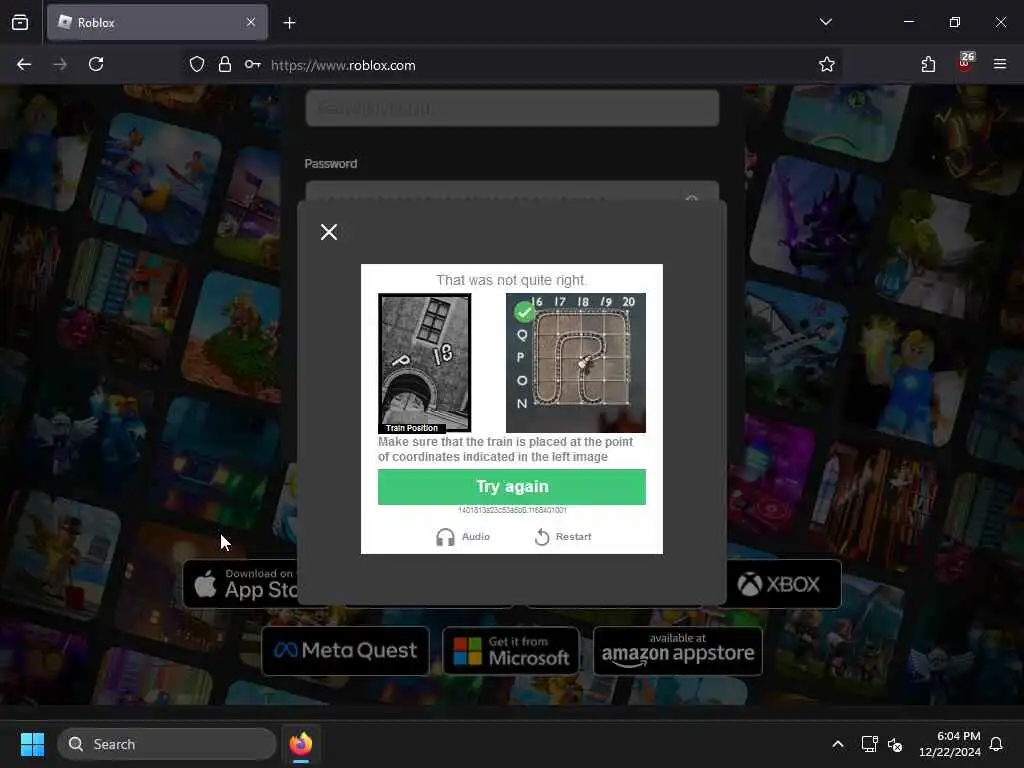
Task: Click the Train Position reference image
Action: click(x=424, y=363)
